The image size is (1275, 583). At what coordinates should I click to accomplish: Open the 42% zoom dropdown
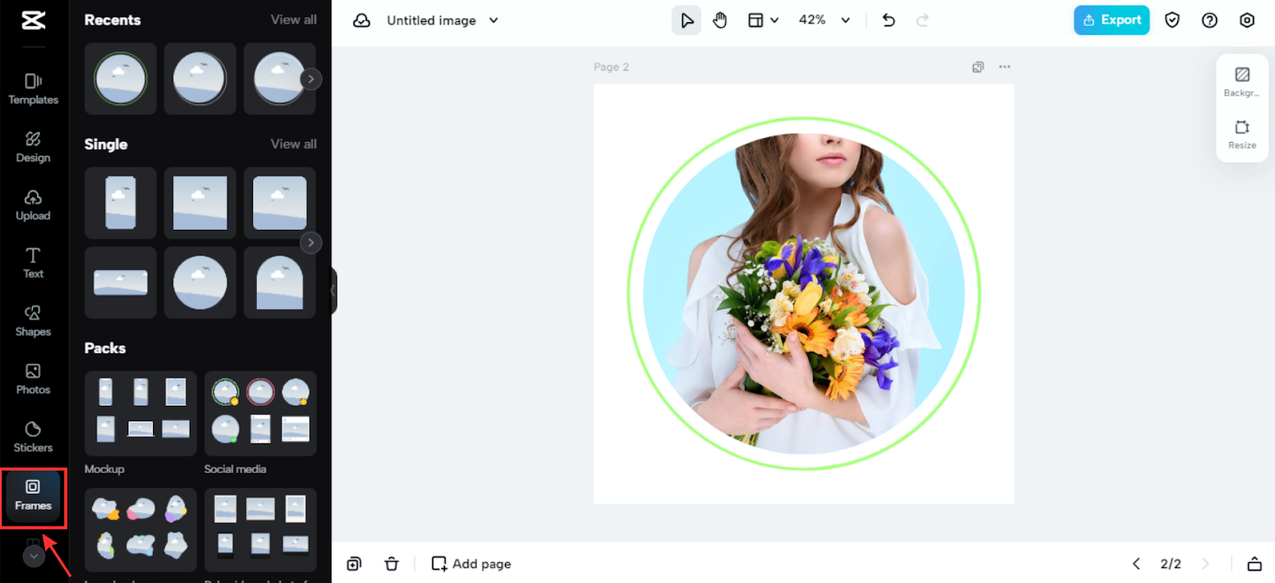[824, 20]
